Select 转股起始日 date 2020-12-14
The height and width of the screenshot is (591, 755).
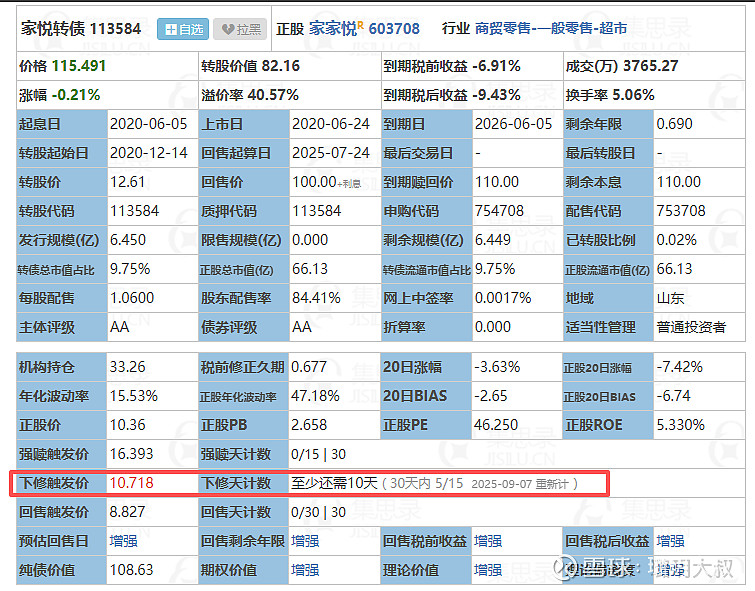pyautogui.click(x=148, y=153)
